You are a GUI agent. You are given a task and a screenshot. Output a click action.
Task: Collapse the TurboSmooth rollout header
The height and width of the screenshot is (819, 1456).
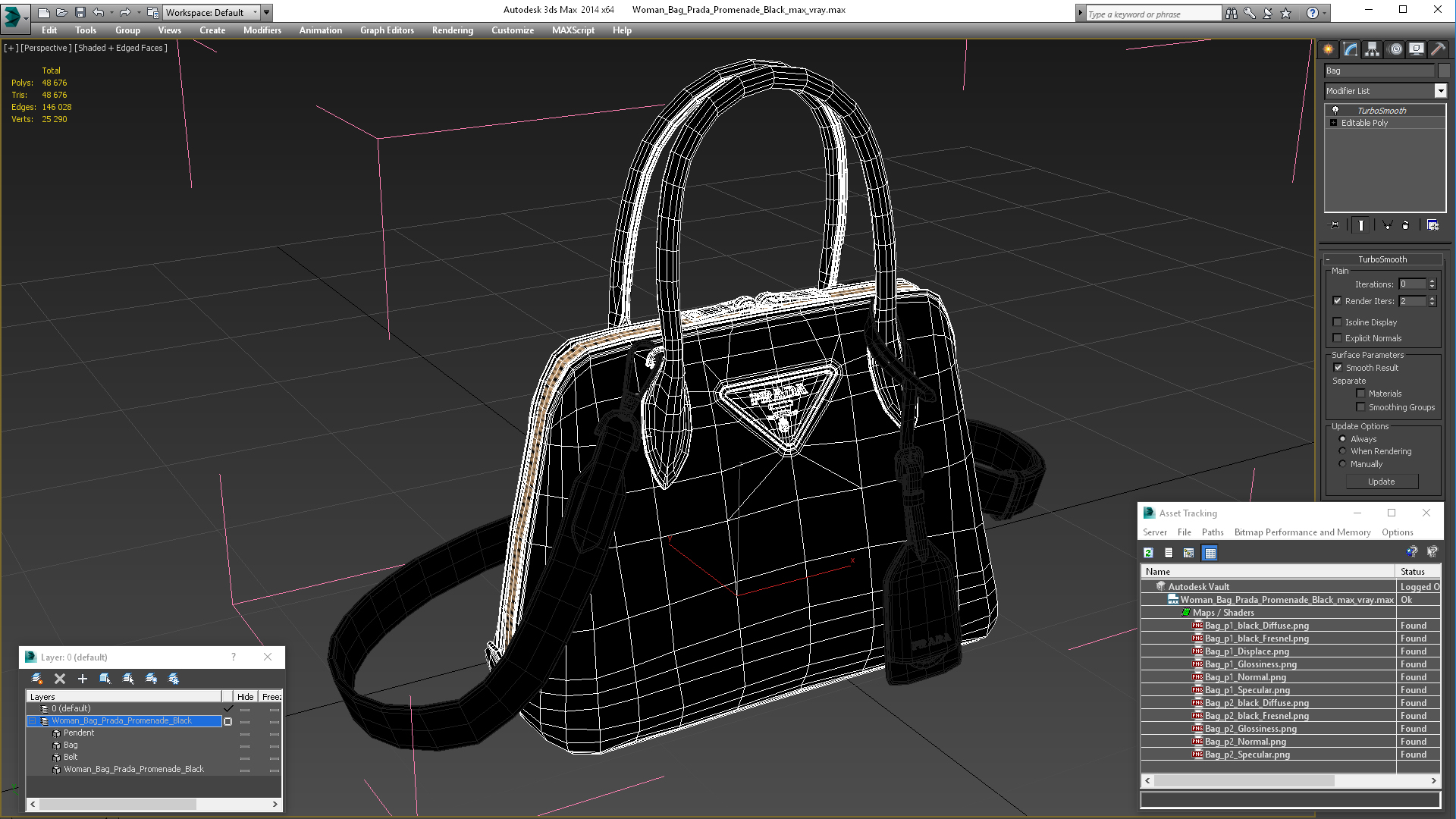1382,259
